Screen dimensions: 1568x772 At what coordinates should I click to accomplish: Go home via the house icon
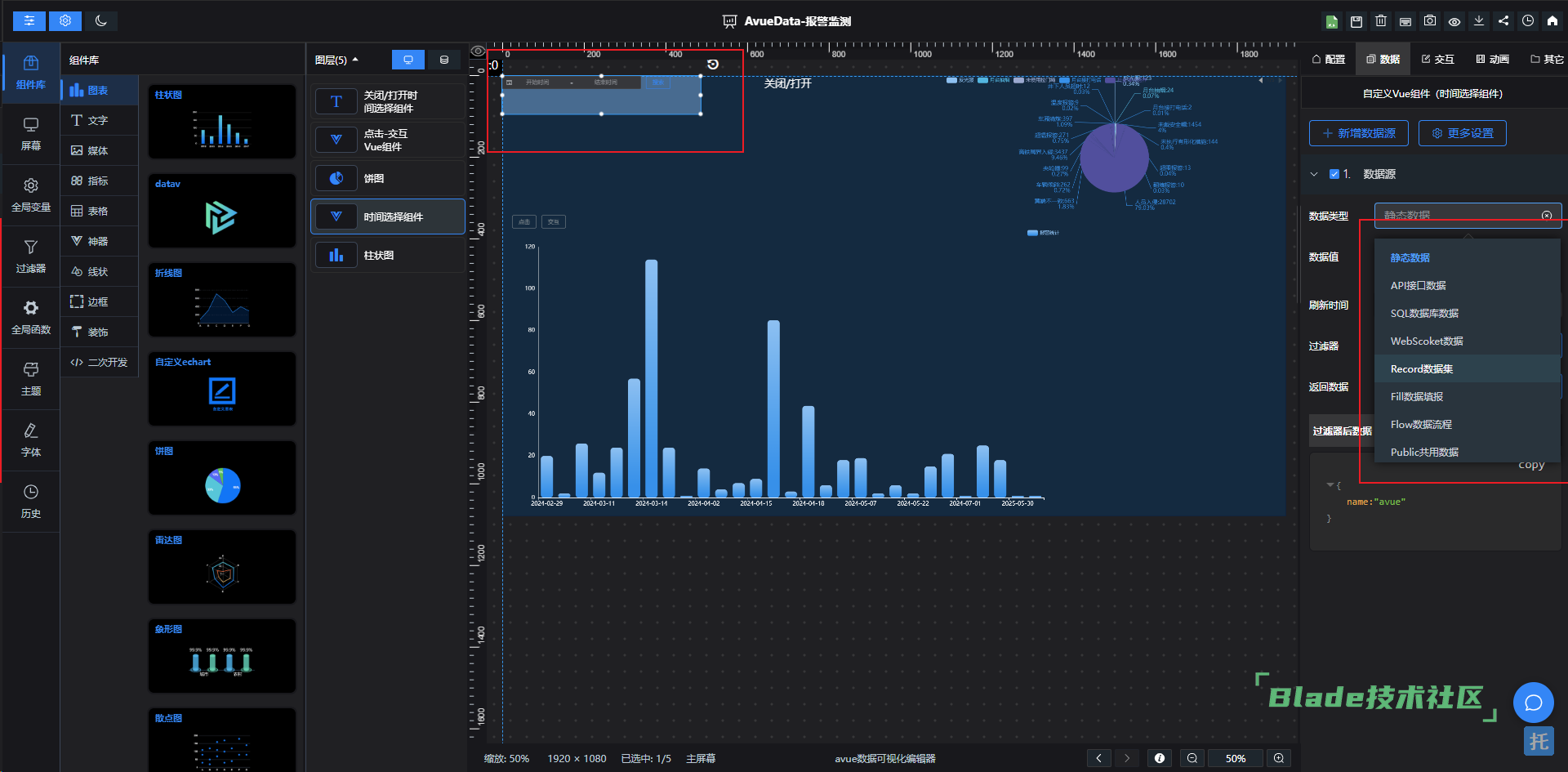pos(1552,21)
